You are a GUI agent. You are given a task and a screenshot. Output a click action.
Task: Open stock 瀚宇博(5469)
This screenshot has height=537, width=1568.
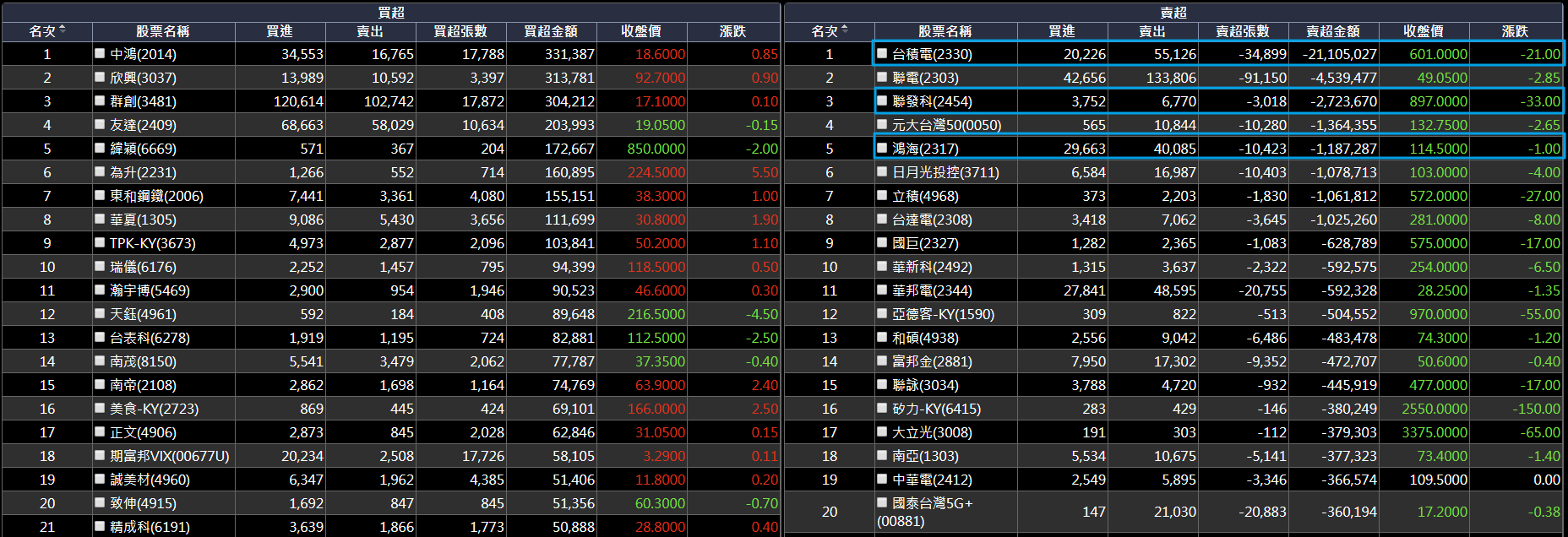(150, 290)
